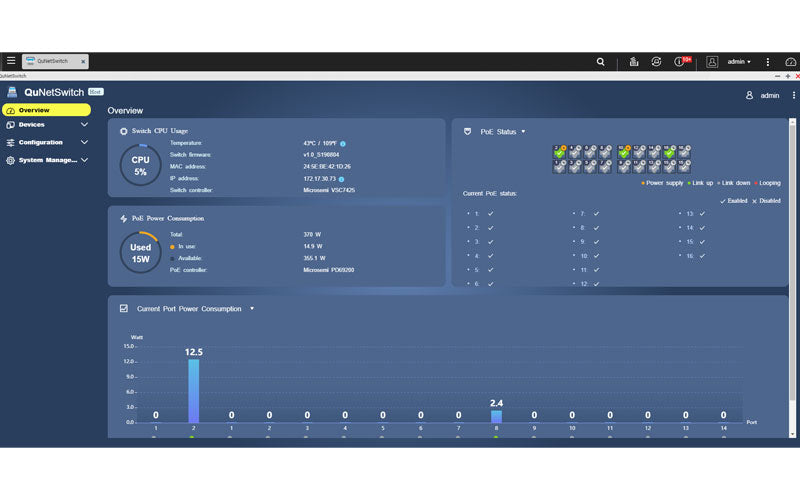Click the search magnifier icon
The width and height of the screenshot is (800, 500).
click(x=600, y=61)
